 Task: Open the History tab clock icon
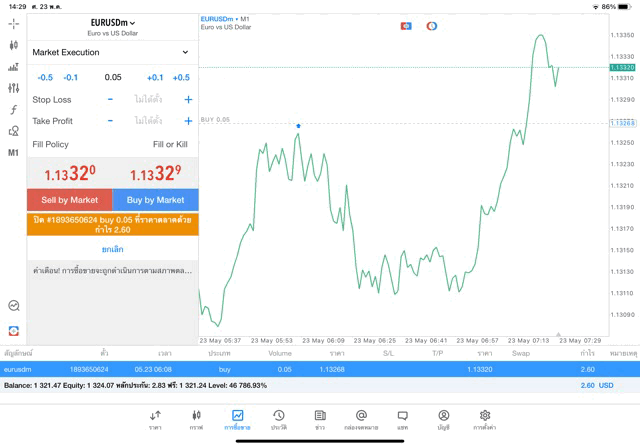(x=278, y=419)
